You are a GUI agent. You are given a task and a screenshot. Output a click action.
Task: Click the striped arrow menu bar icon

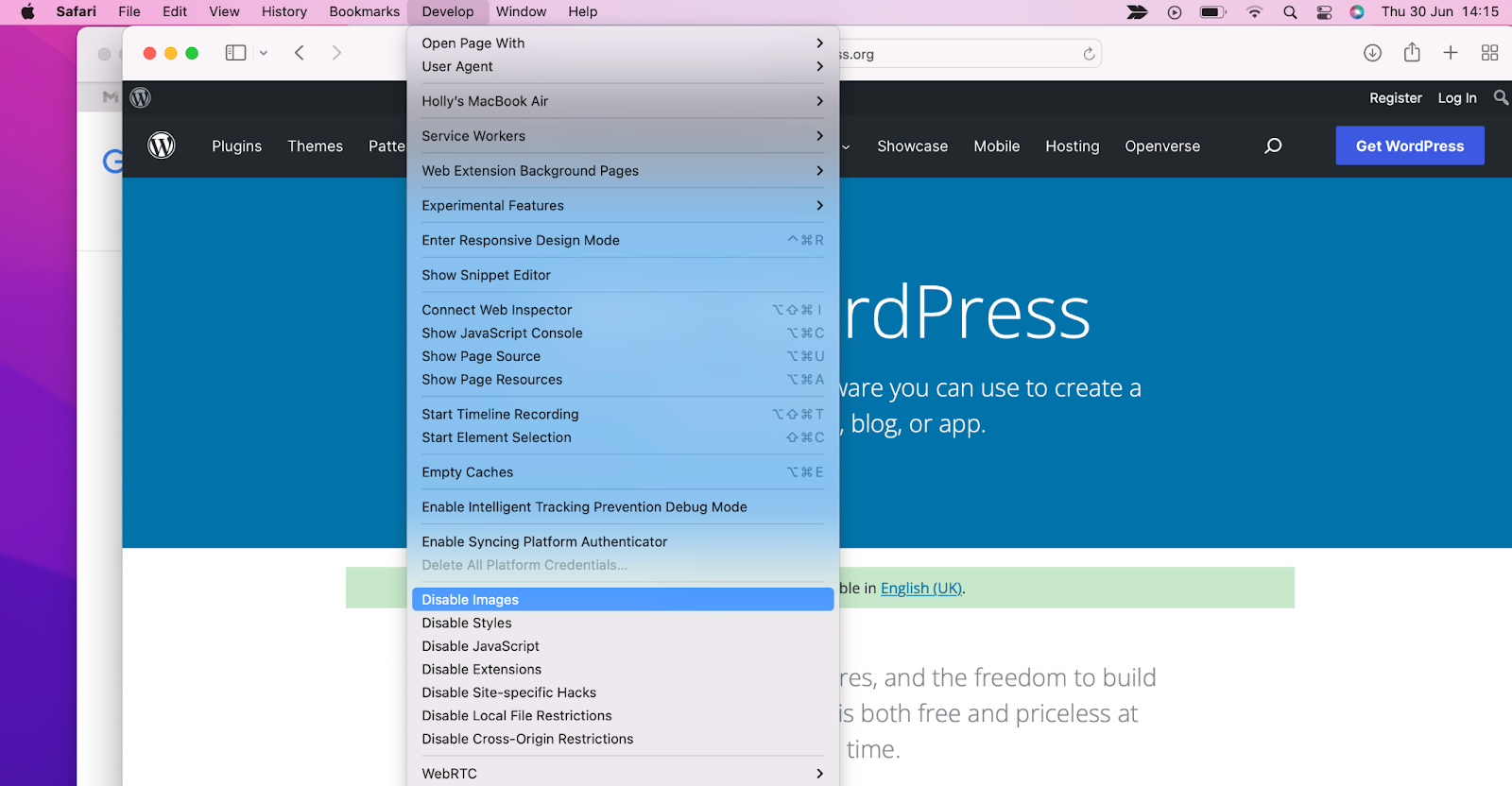pyautogui.click(x=1138, y=12)
